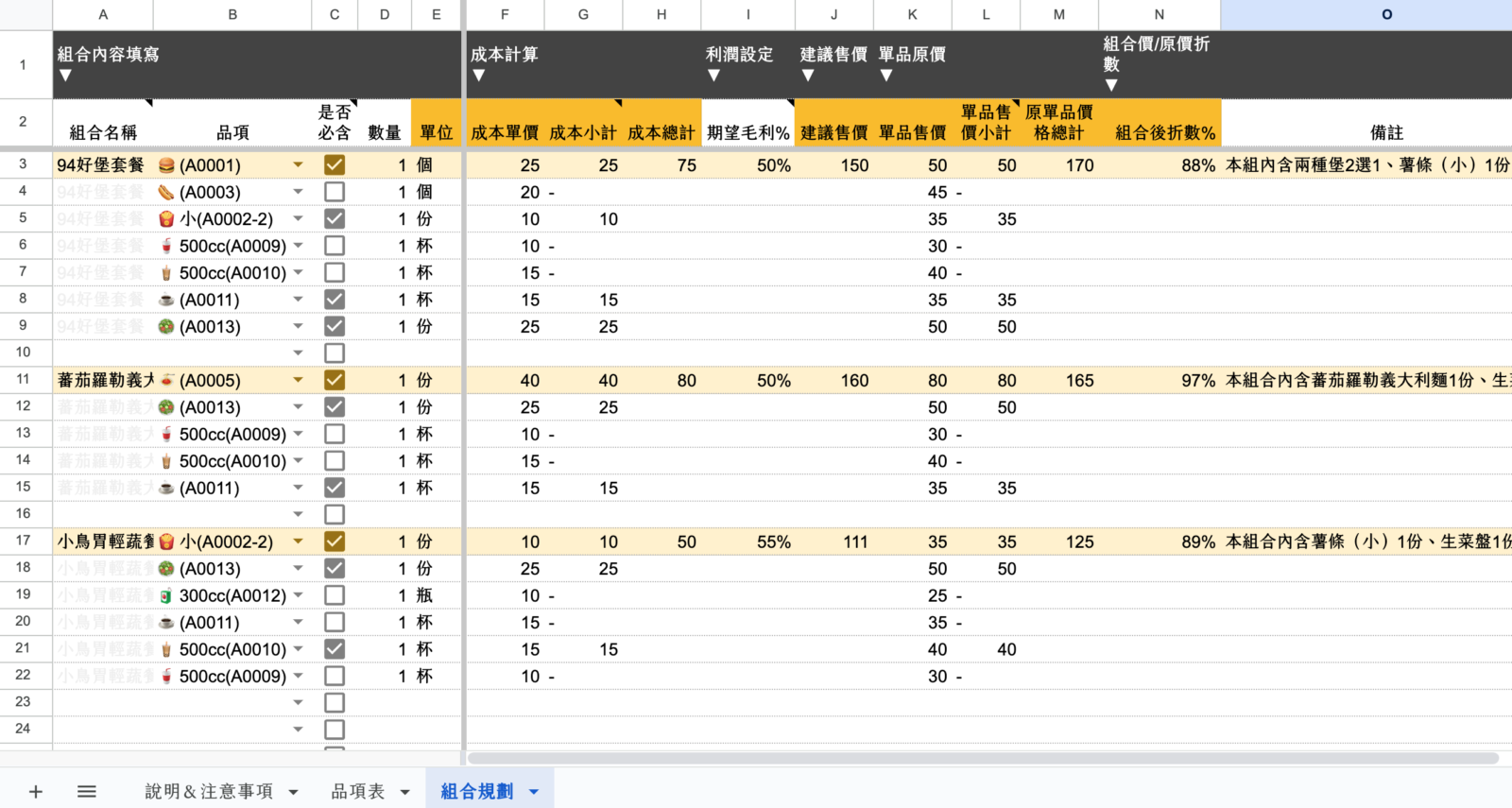Check the empty checkbox in row 10
Viewport: 1512px width, 808px height.
point(335,353)
